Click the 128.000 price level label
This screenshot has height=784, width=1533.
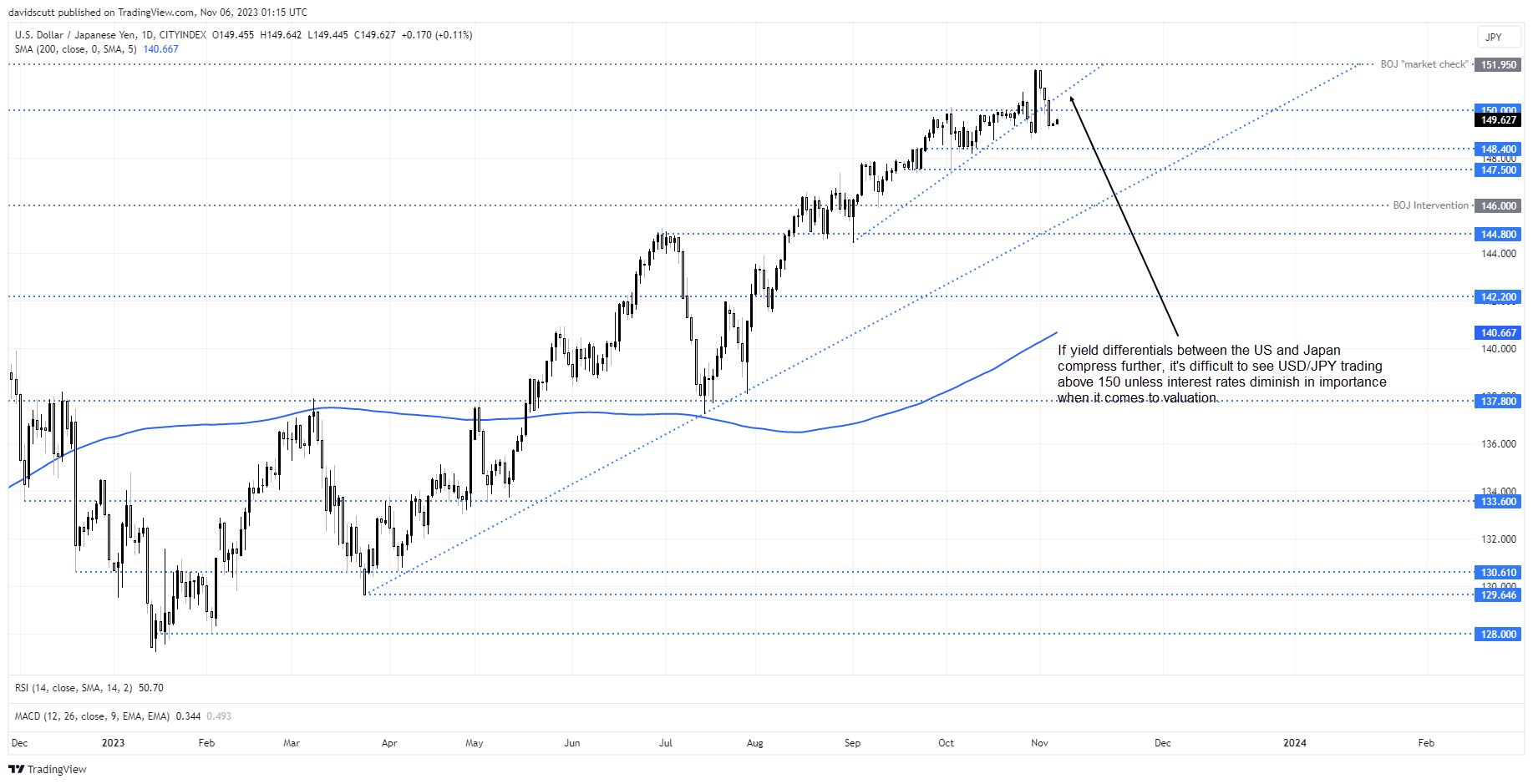pos(1498,635)
